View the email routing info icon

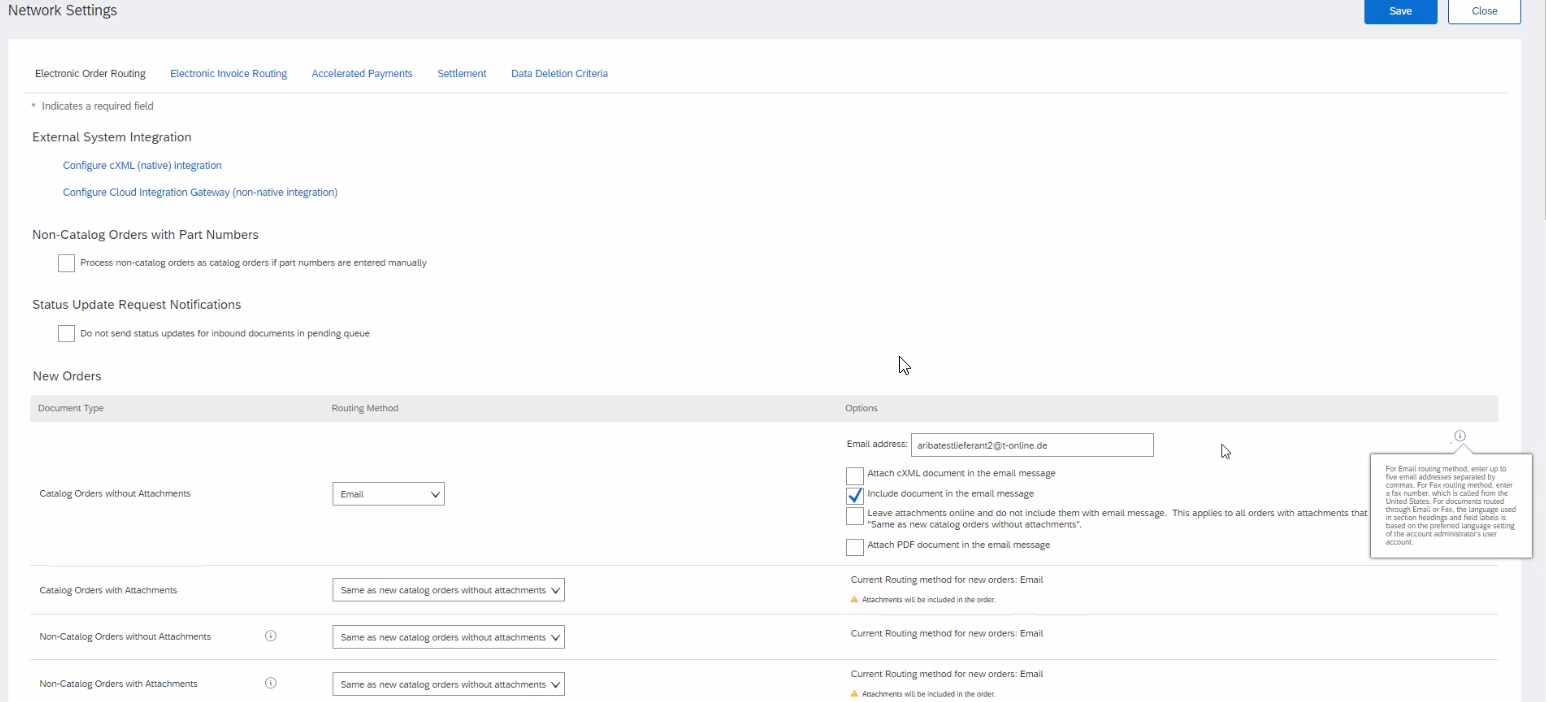(1459, 436)
